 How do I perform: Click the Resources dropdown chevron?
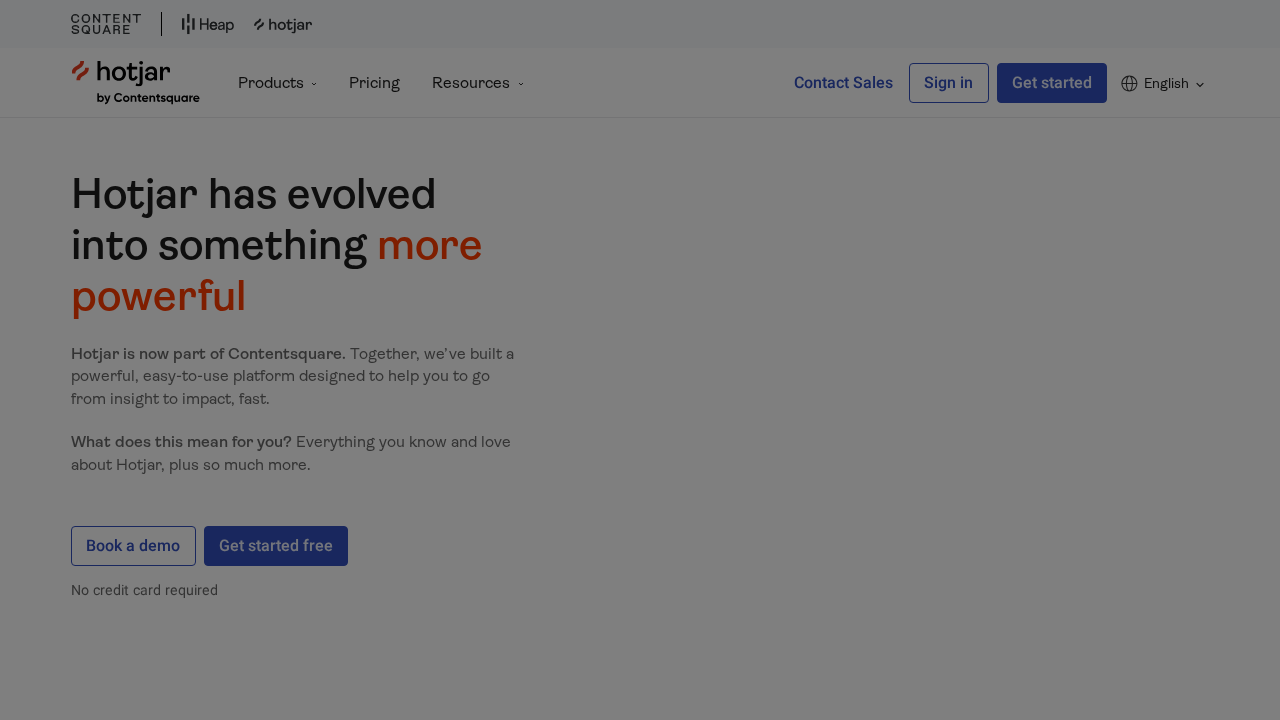click(520, 83)
